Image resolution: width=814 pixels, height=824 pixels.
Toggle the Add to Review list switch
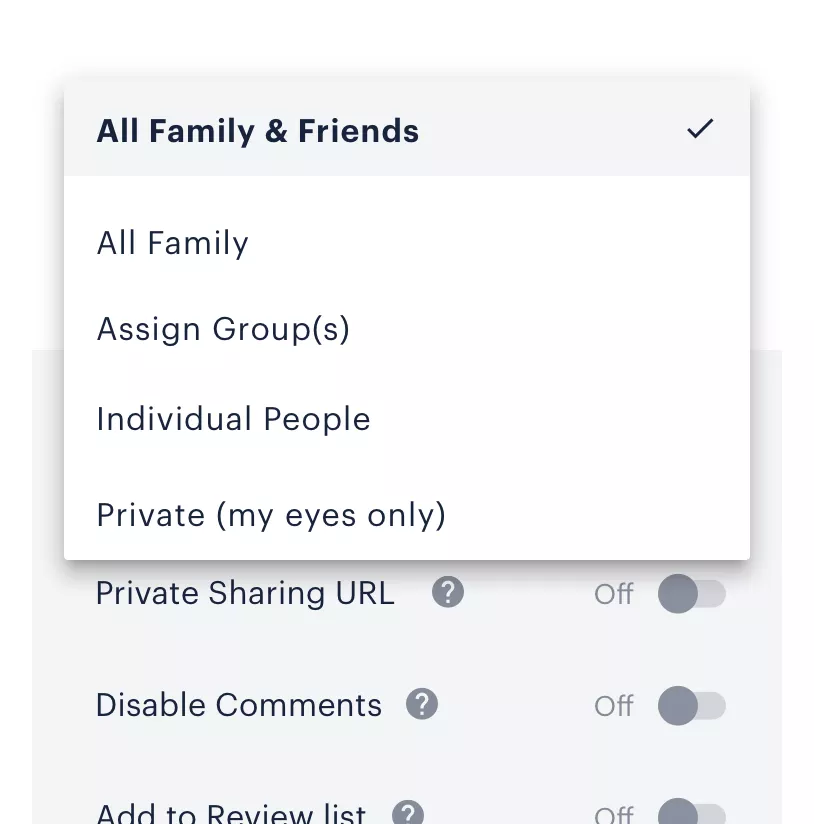692,812
